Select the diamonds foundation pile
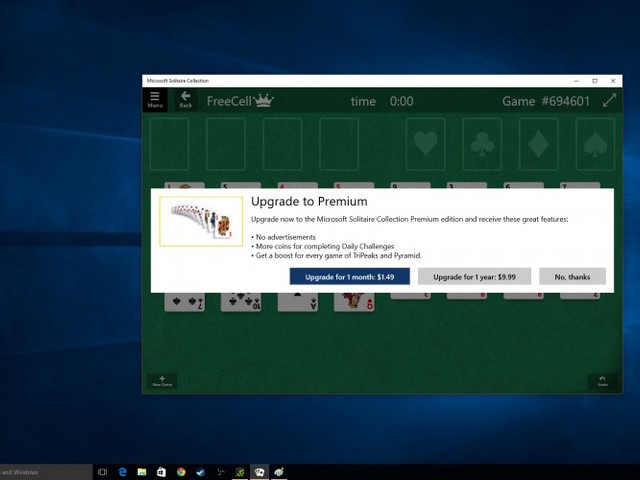This screenshot has height=480, width=640. (538, 144)
